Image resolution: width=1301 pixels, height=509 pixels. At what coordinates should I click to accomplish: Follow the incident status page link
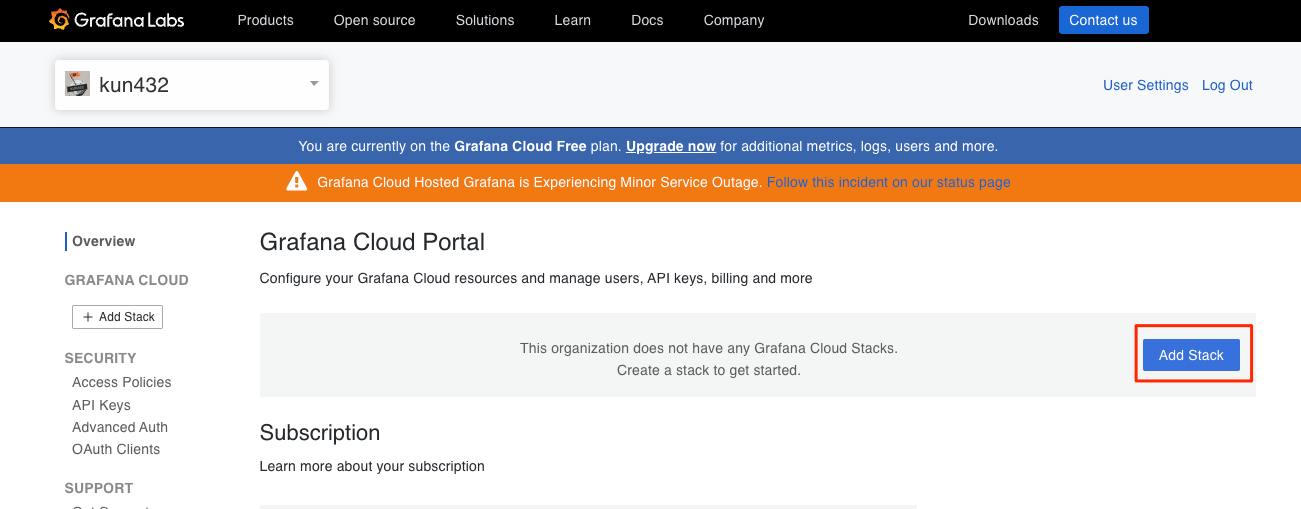click(x=889, y=182)
